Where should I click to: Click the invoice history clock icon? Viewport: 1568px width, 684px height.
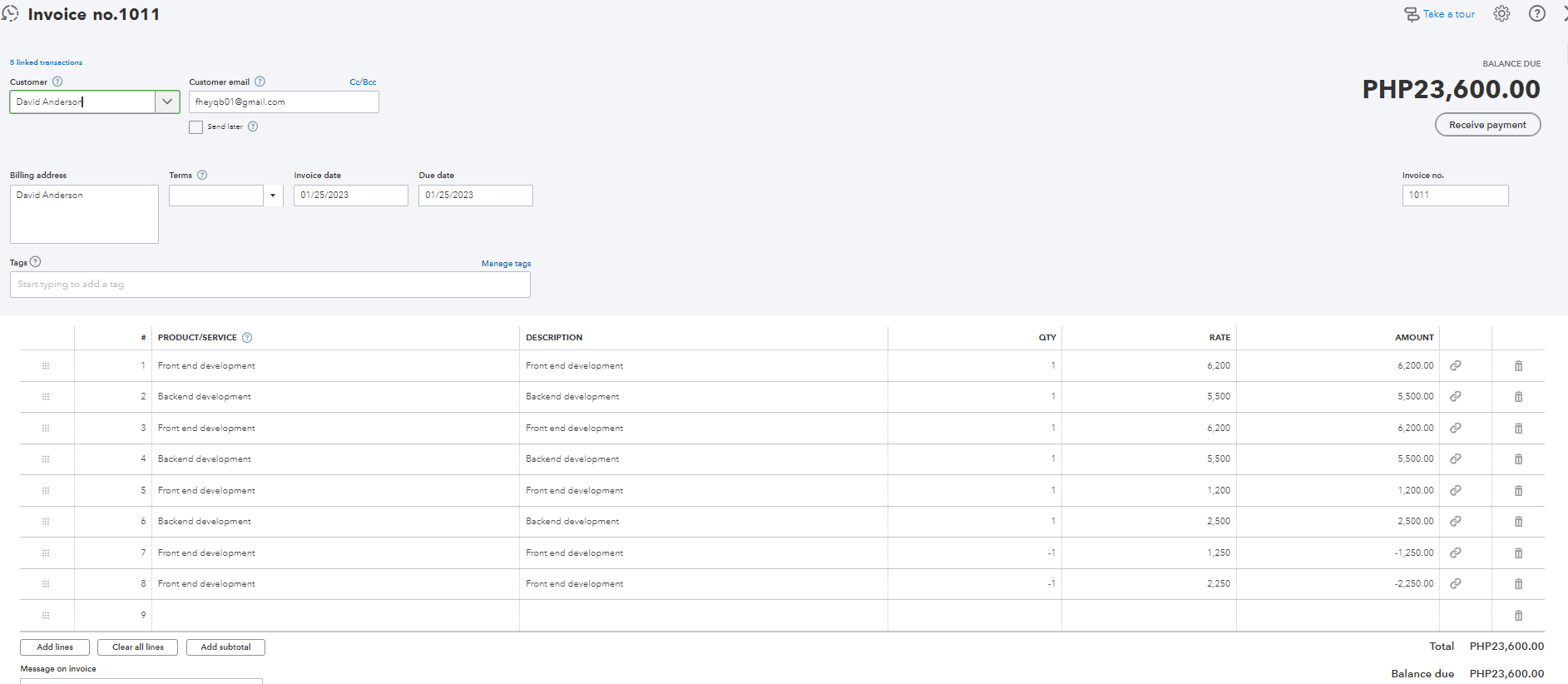tap(10, 13)
